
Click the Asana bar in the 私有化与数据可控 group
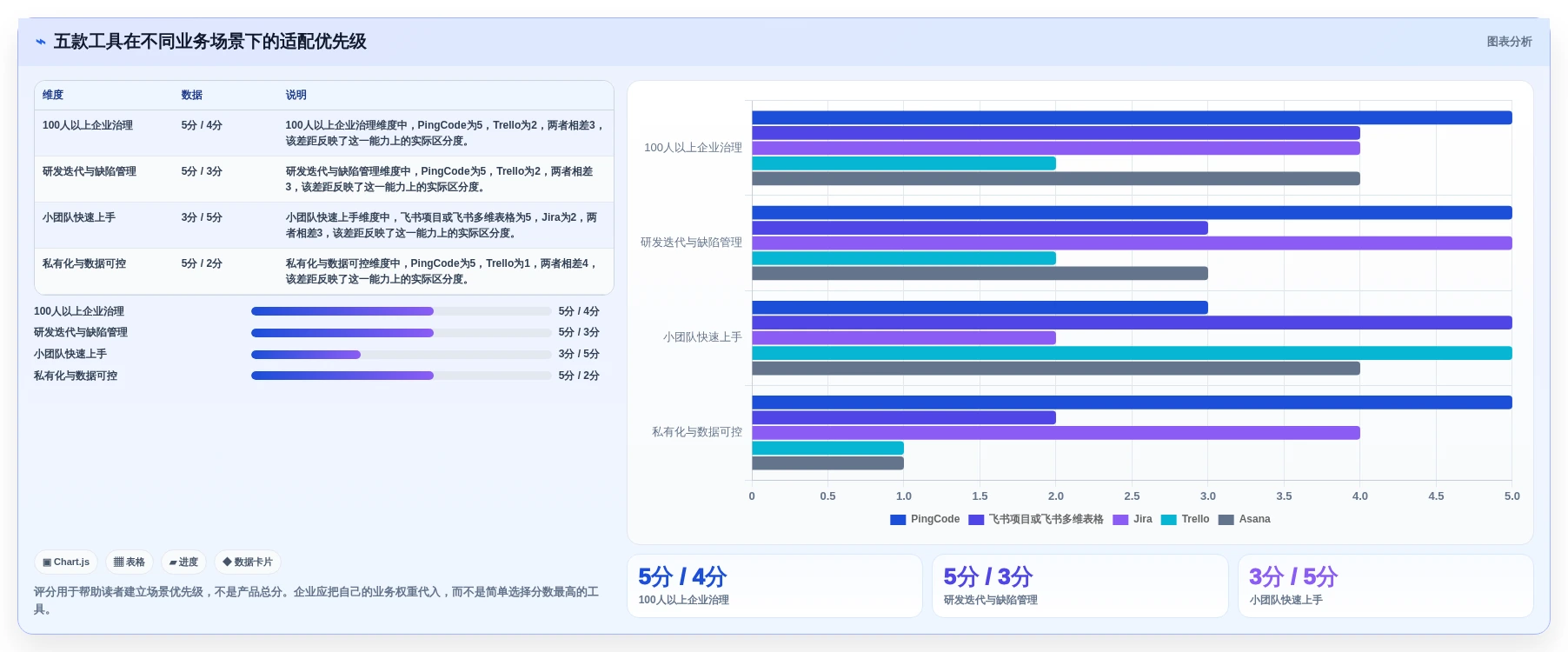click(827, 463)
